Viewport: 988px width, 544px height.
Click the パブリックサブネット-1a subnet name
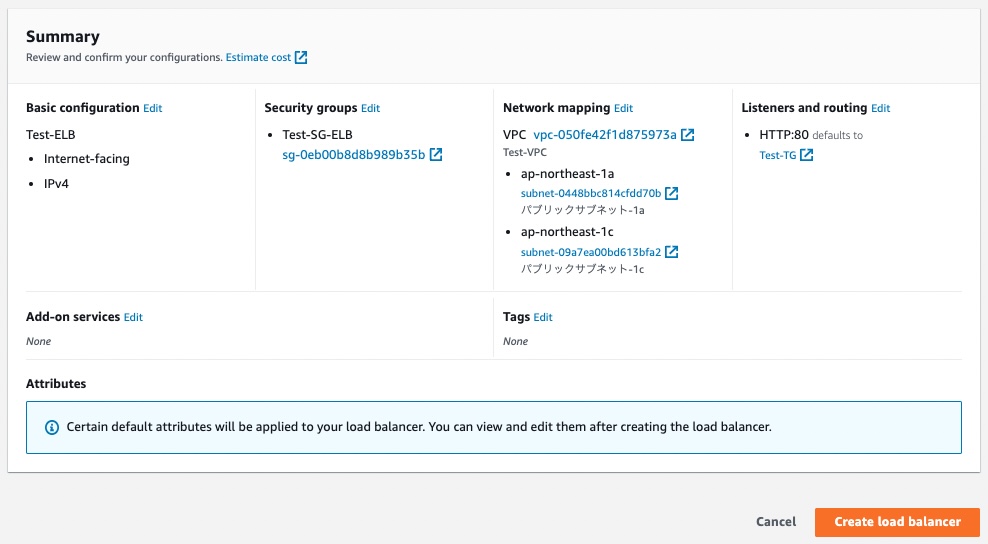(582, 211)
